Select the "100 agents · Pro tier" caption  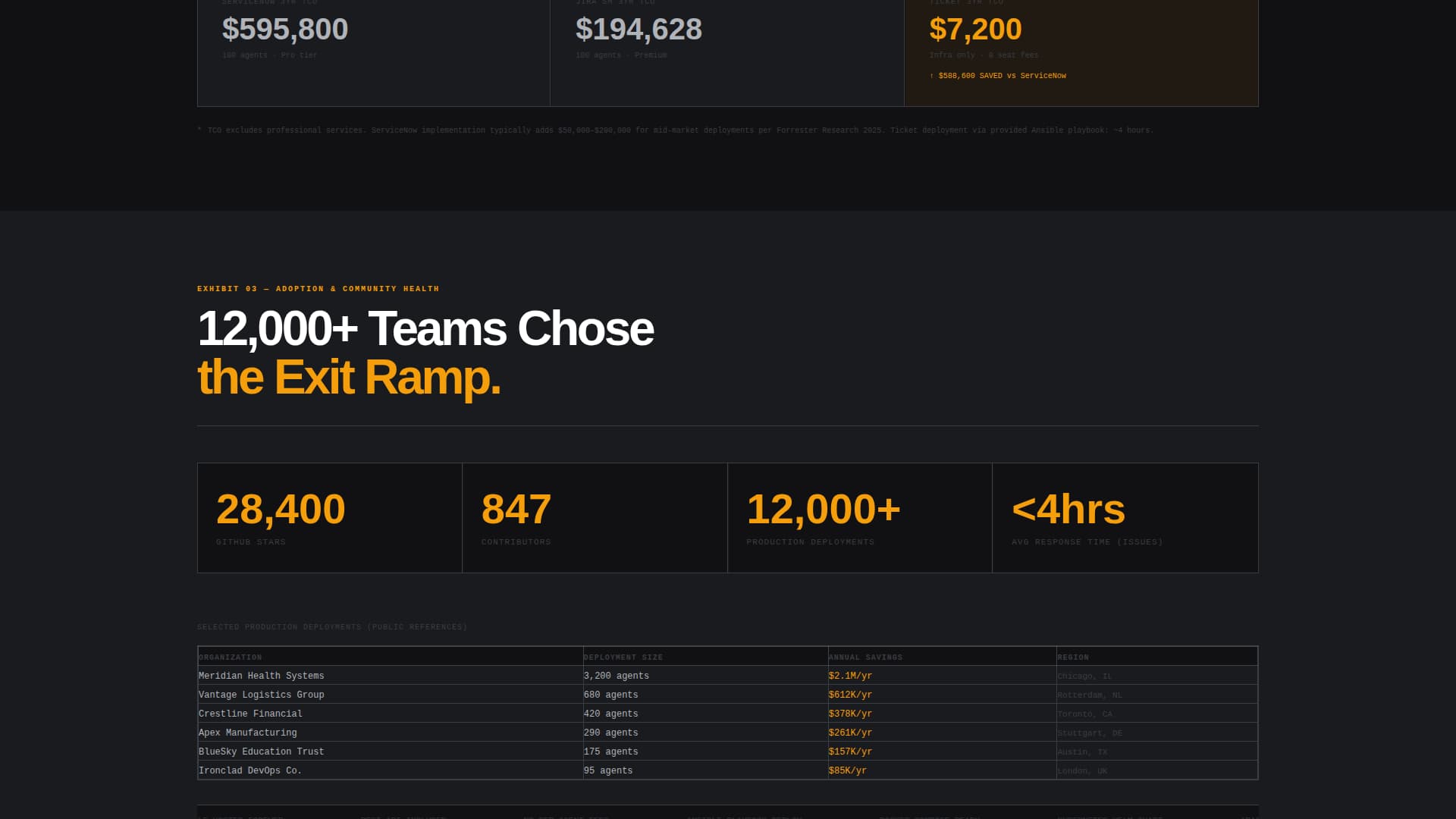(x=270, y=55)
